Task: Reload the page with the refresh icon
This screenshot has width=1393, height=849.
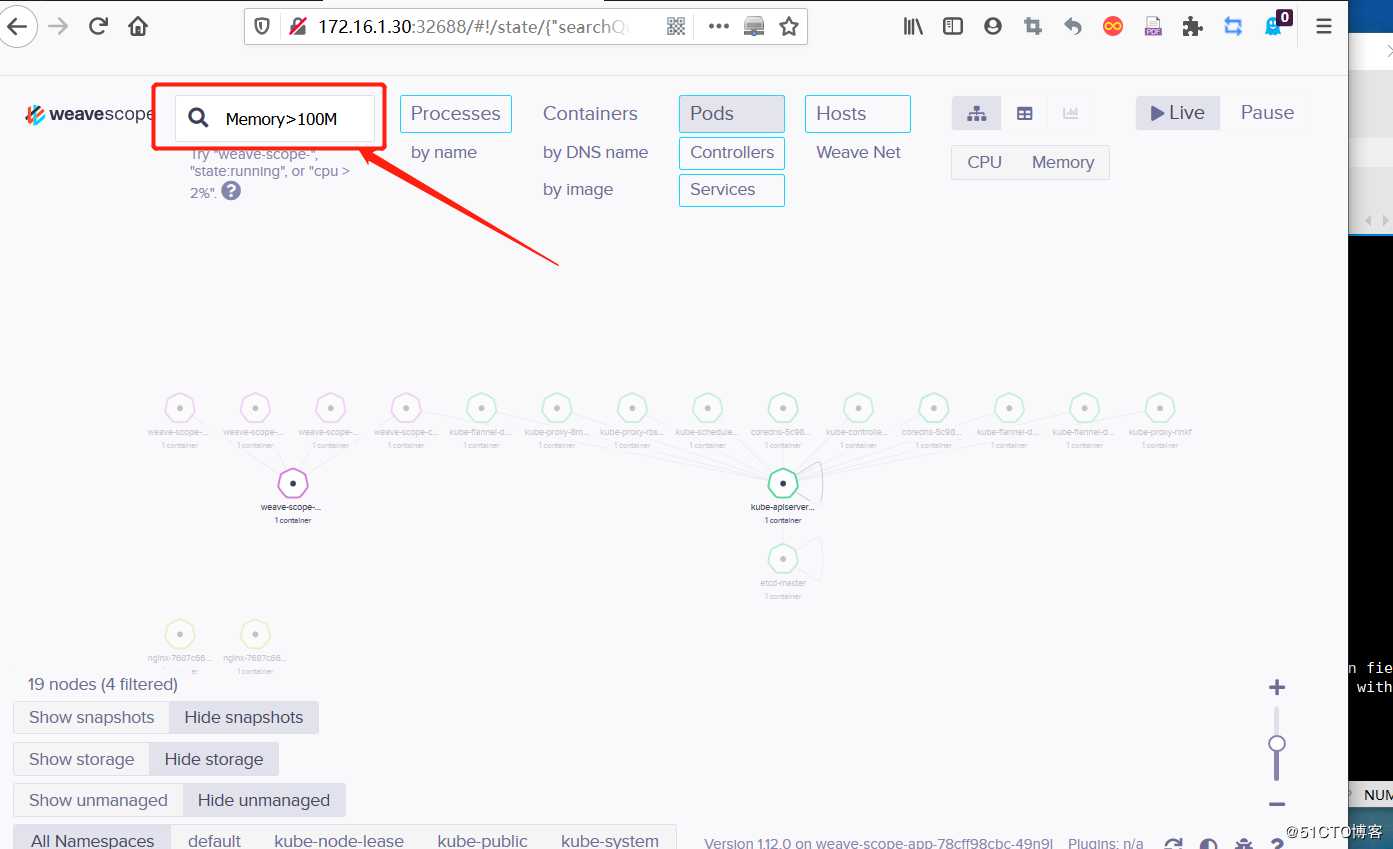Action: 98,27
